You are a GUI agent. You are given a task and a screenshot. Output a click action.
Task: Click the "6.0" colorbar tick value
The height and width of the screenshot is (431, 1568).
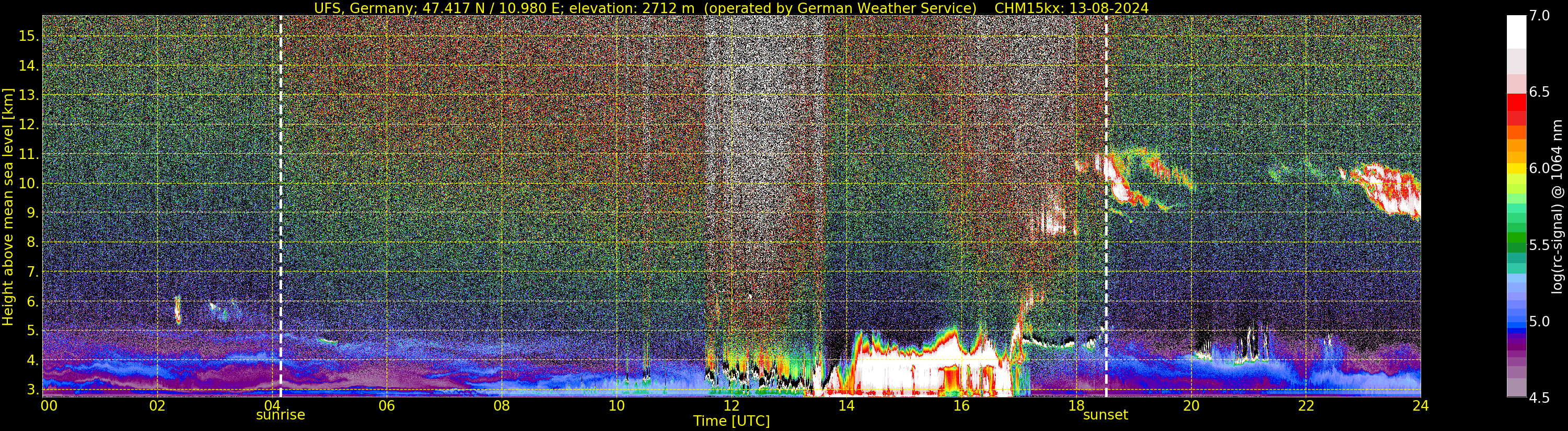[1540, 168]
